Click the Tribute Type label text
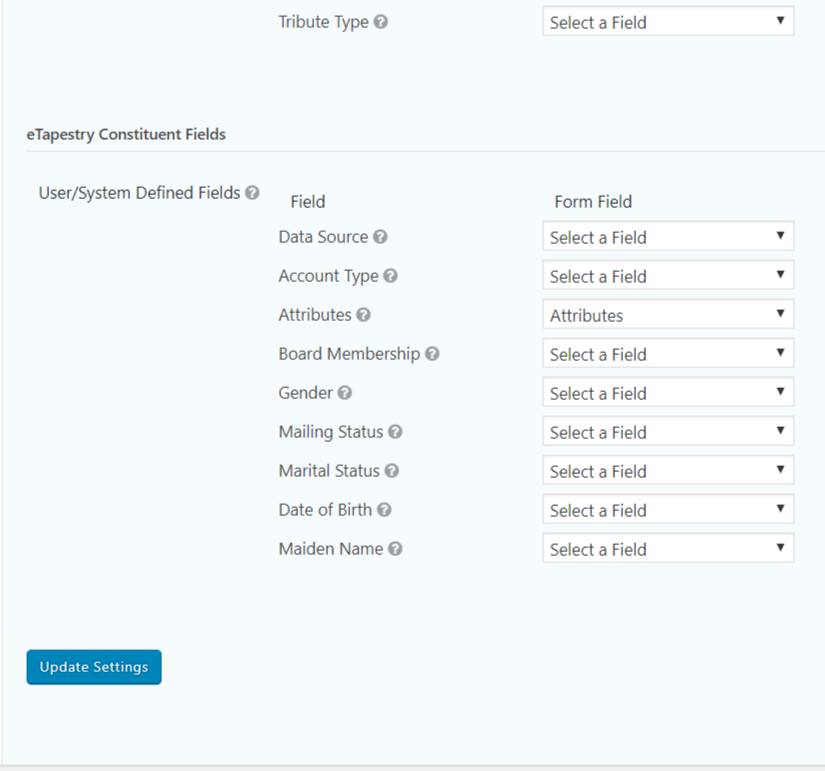 point(324,23)
